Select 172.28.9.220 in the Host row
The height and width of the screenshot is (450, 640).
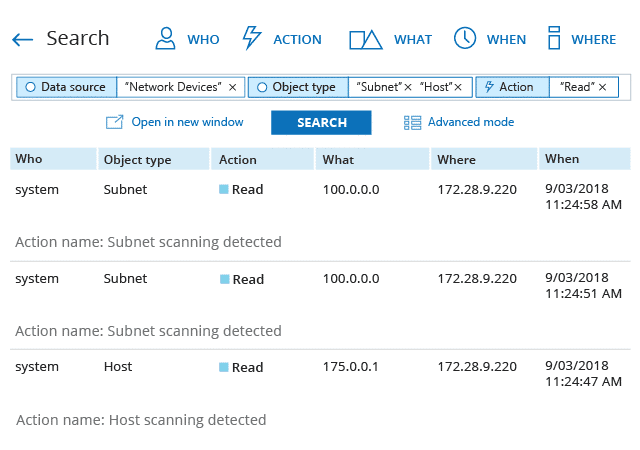[x=477, y=367]
